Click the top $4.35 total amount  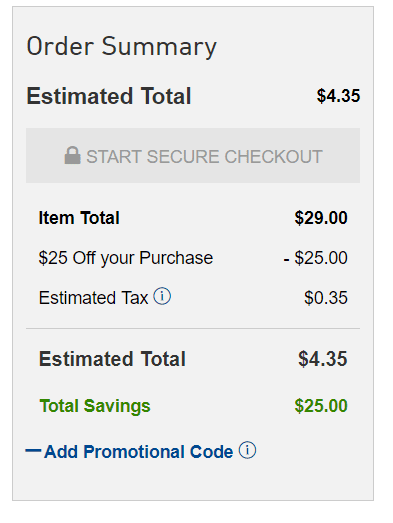pos(338,96)
